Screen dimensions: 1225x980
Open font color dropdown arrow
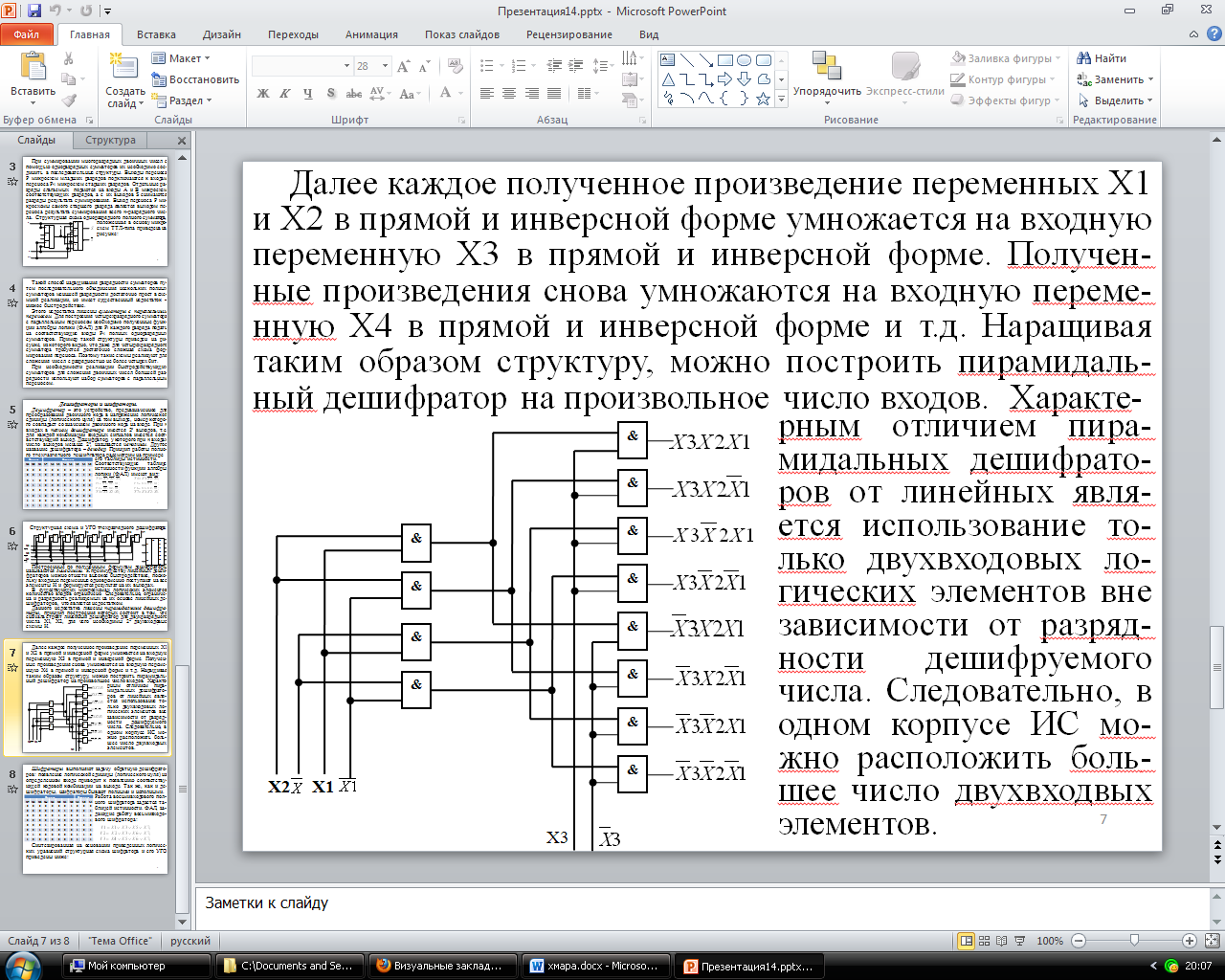click(460, 94)
